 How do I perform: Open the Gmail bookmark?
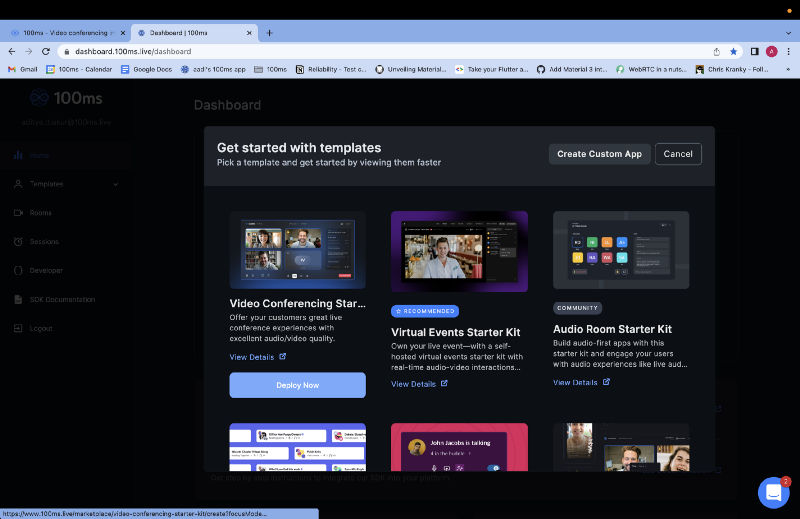(x=23, y=69)
